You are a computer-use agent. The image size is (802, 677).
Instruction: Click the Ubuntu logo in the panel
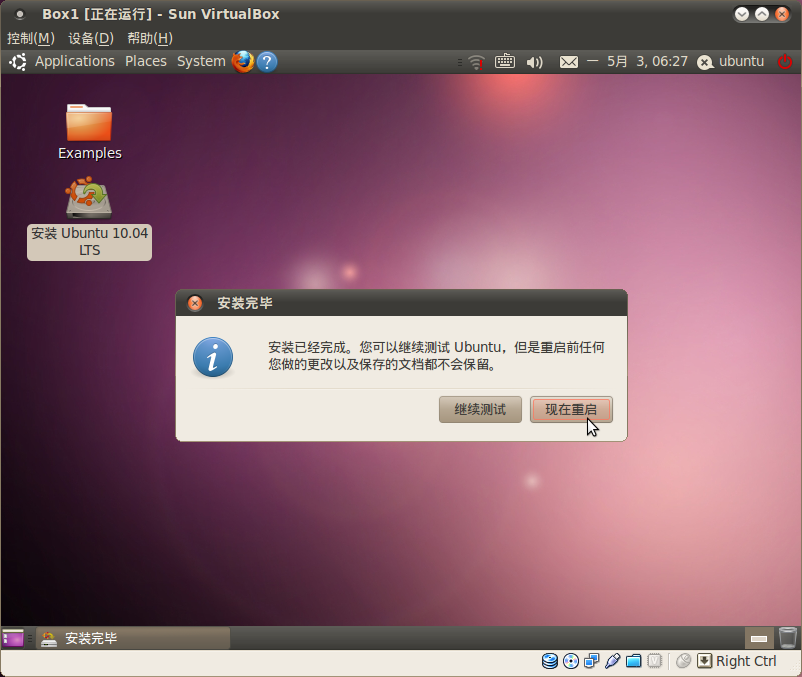pyautogui.click(x=18, y=62)
